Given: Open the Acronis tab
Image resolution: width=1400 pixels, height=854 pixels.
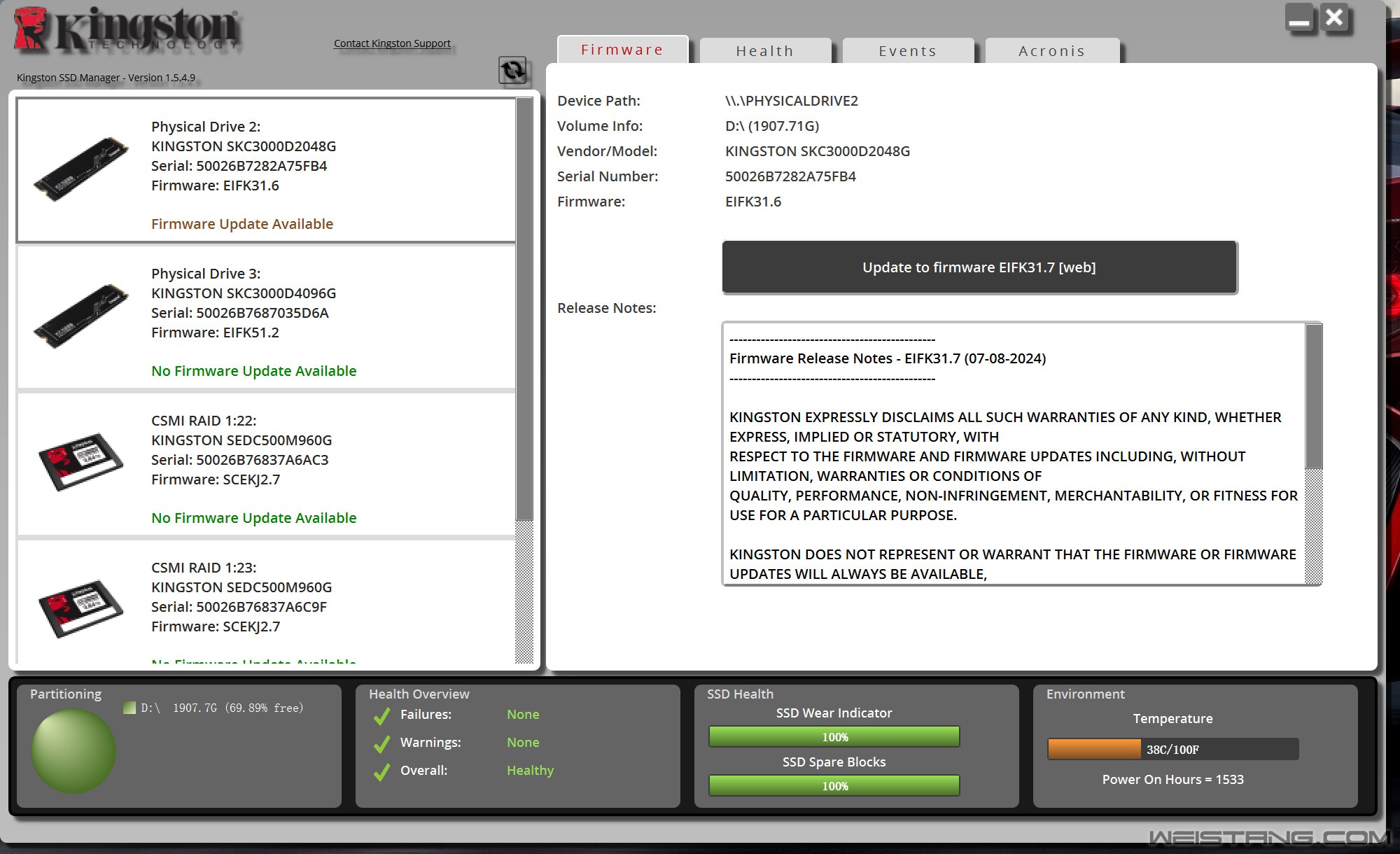Looking at the screenshot, I should (1052, 51).
